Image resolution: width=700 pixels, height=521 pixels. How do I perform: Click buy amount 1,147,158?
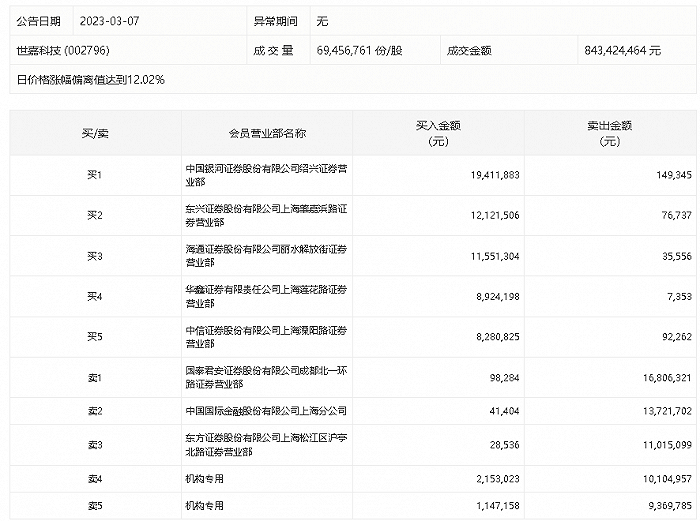coord(498,506)
